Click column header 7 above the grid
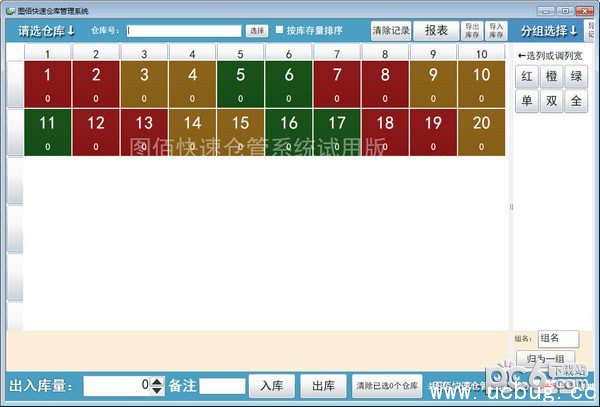Screen dimensions: 600x407 pos(336,54)
